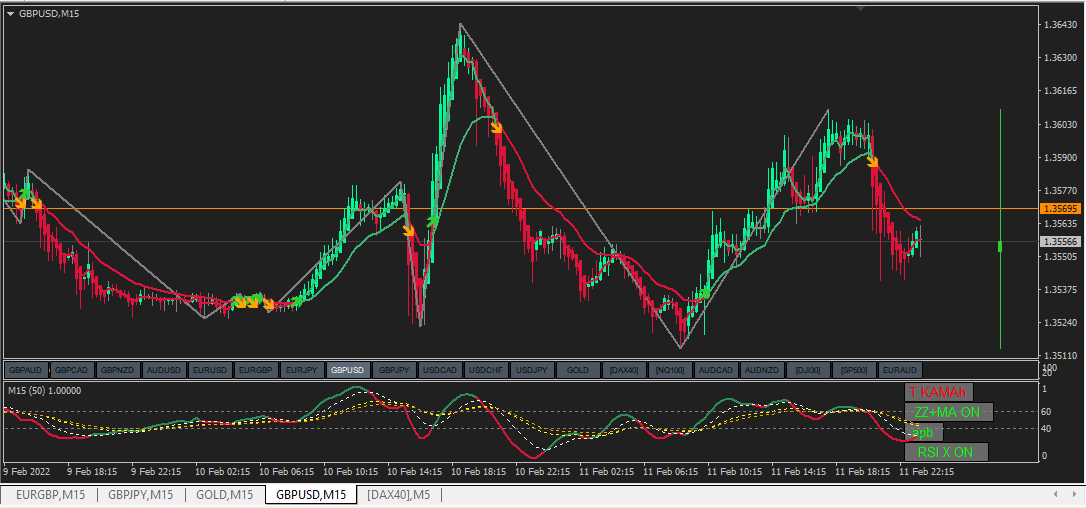Select GOLD in the symbol button row
This screenshot has height=508, width=1086.
pos(578,370)
